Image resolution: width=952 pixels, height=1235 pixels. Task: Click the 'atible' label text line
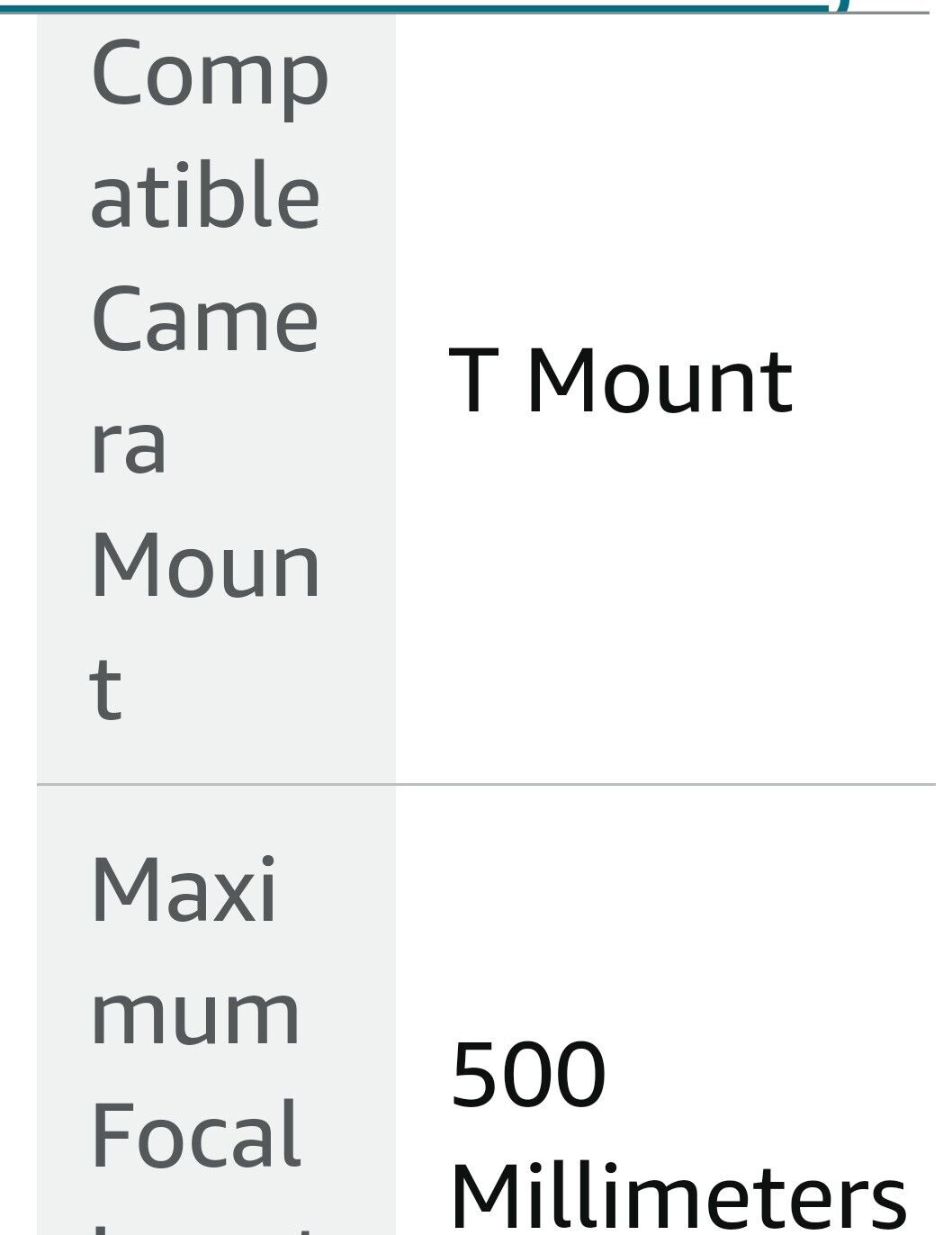(205, 194)
